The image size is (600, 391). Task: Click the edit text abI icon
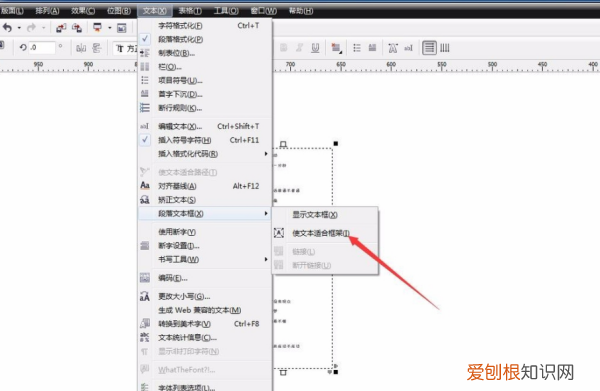(409, 48)
